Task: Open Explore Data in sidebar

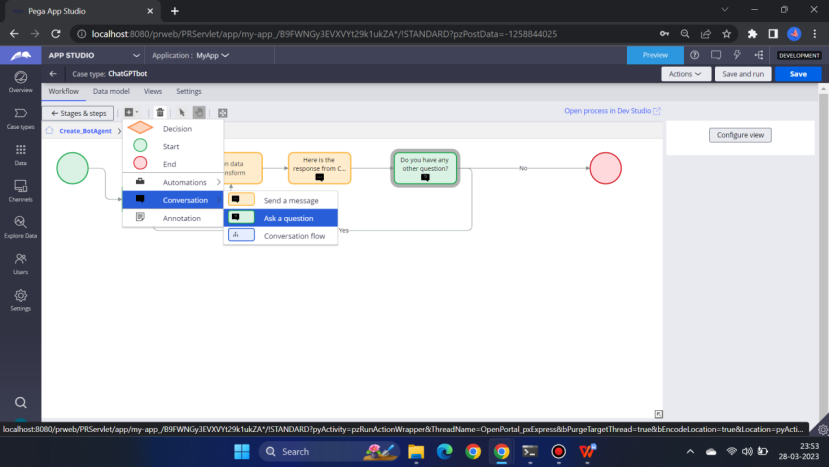Action: pyautogui.click(x=21, y=227)
